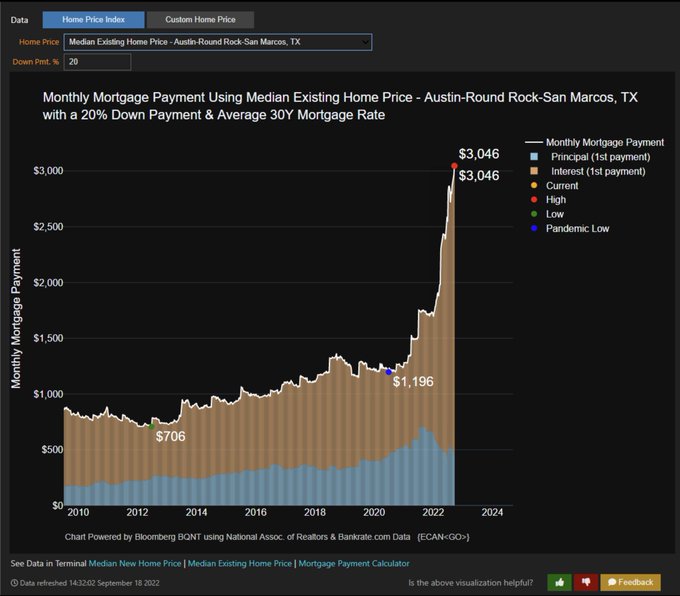Click the speech bubble in Feedback button

tap(612, 582)
